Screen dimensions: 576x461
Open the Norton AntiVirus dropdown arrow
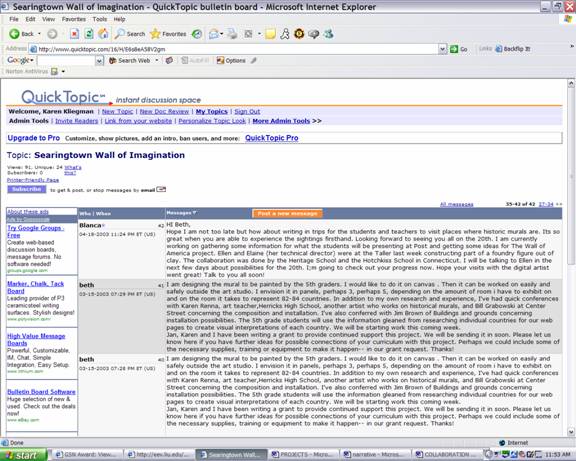63,71
